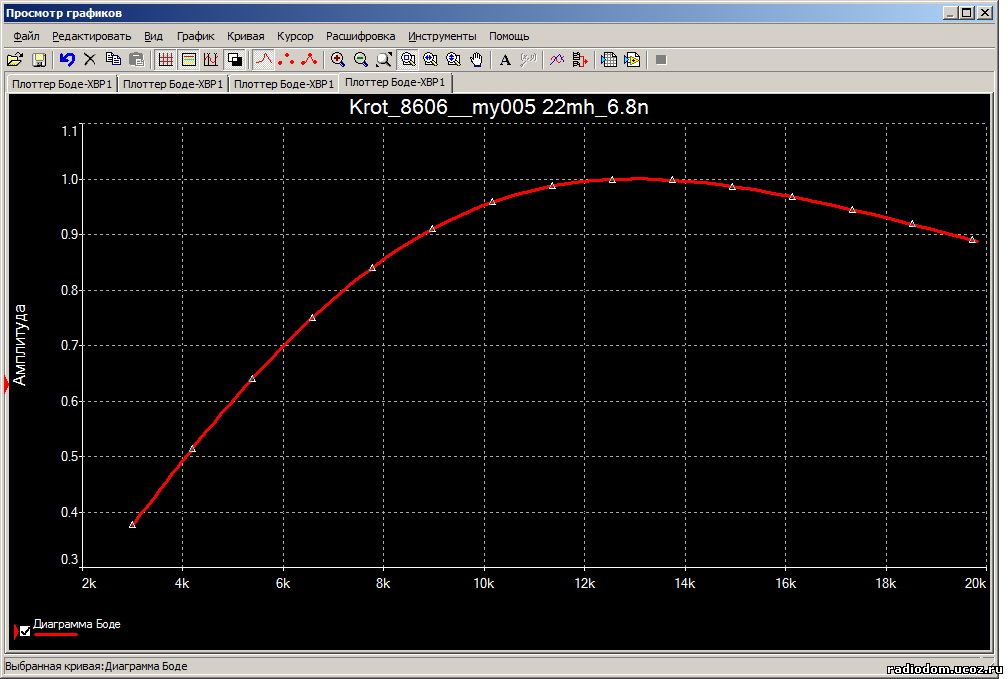This screenshot has height=679, width=1008.
Task: Click the grayed data label icon
Action: pyautogui.click(x=528, y=60)
